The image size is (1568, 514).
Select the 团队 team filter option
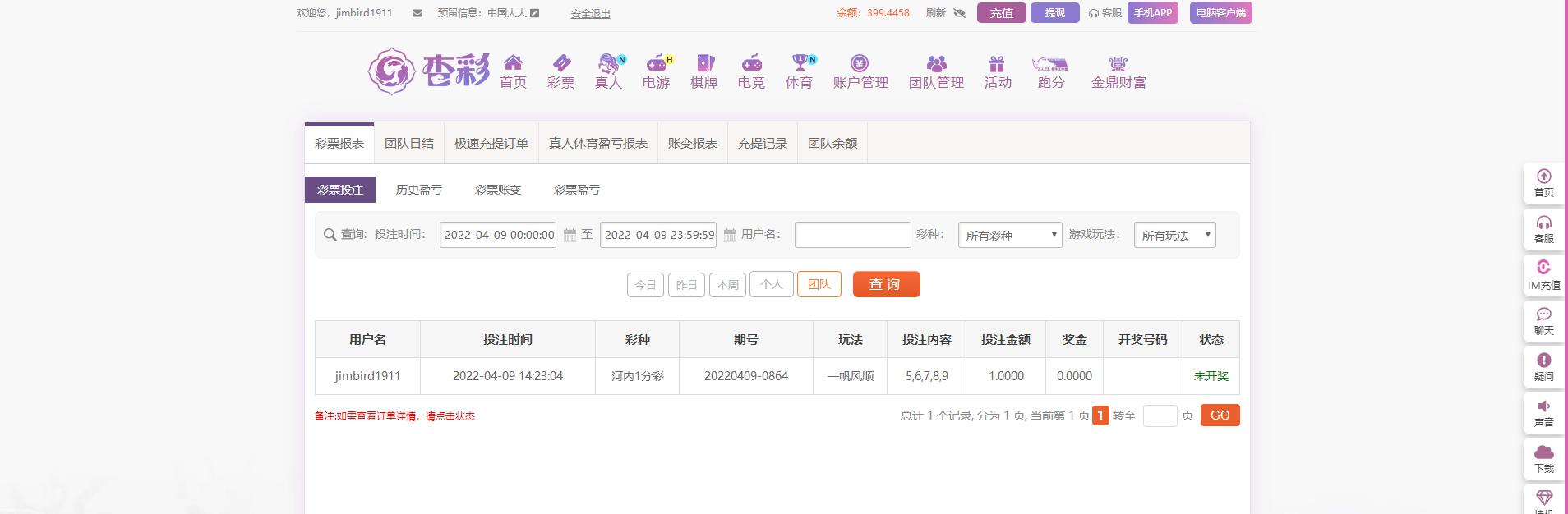pyautogui.click(x=819, y=284)
